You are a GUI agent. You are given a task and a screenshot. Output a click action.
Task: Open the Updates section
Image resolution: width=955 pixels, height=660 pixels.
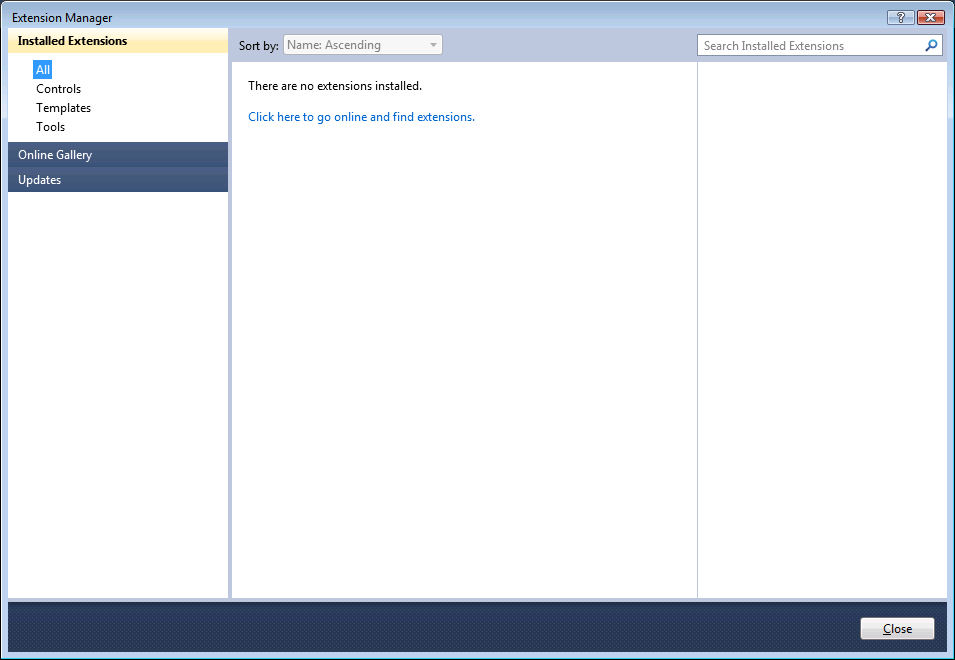tap(118, 180)
